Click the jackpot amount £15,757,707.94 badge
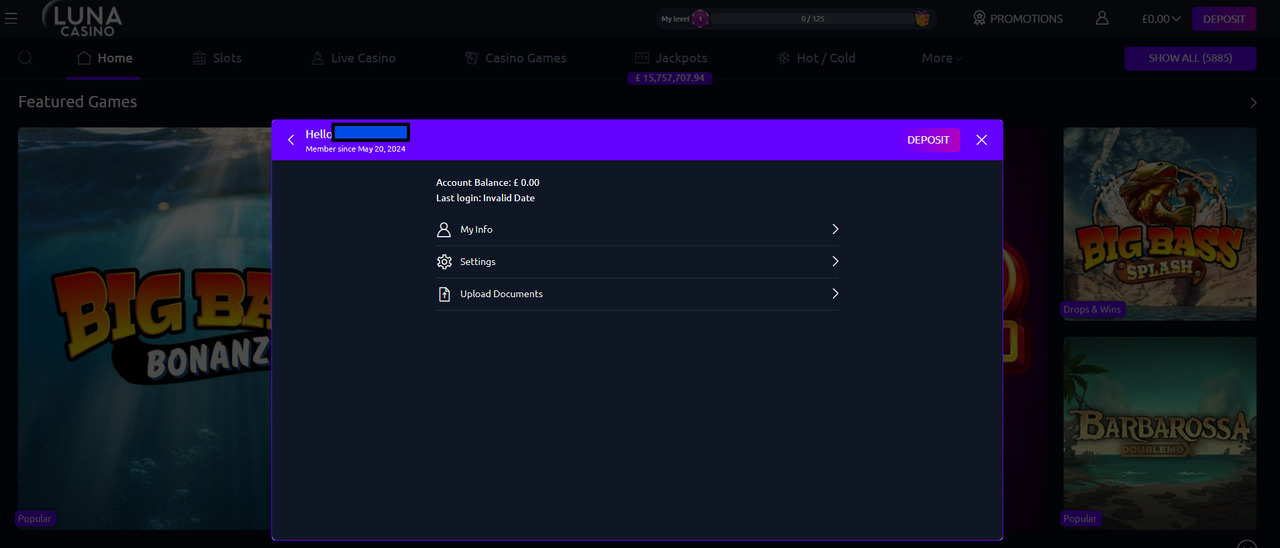1280x548 pixels. coord(670,78)
